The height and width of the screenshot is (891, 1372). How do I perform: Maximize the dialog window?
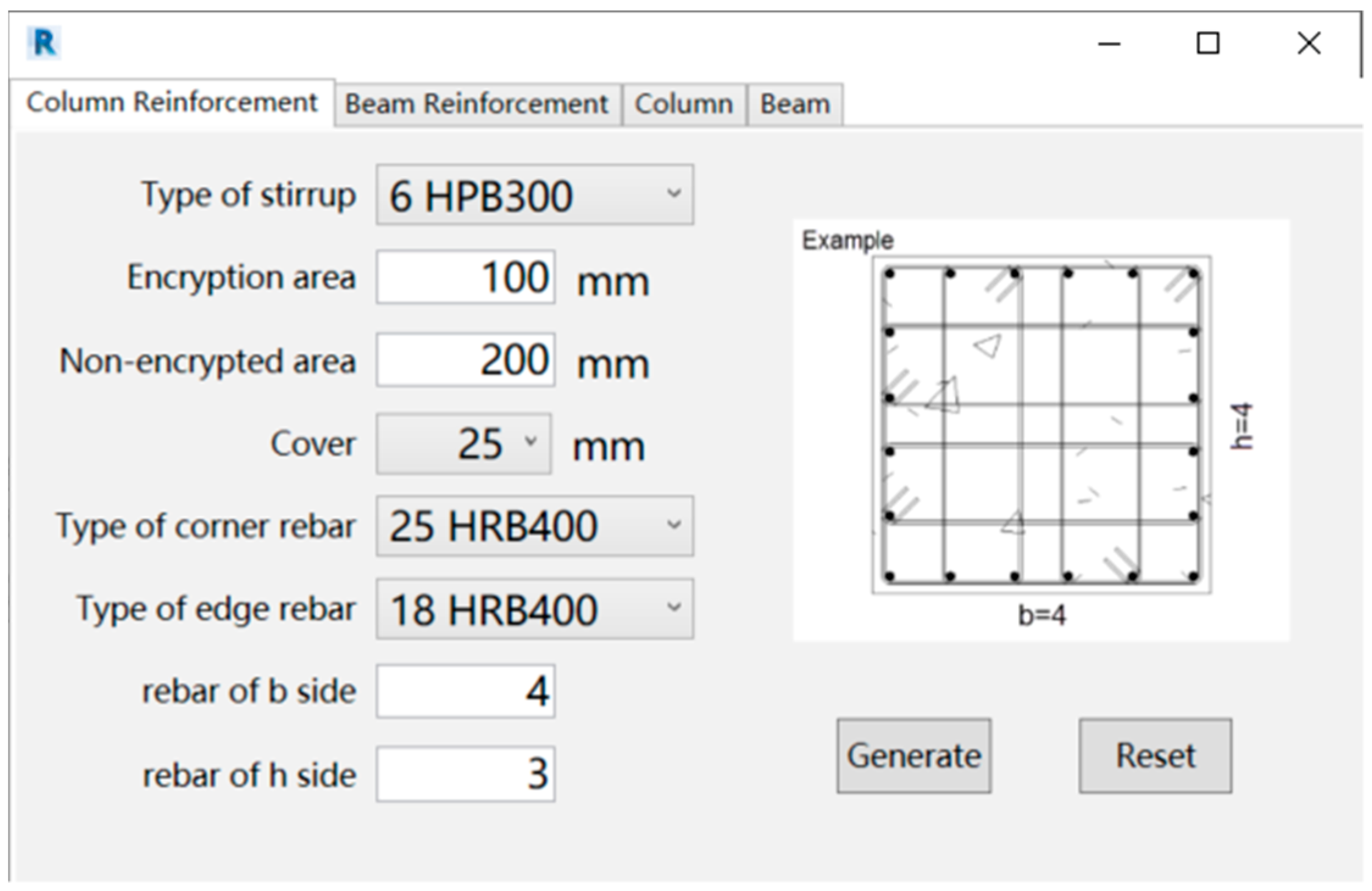[1207, 44]
